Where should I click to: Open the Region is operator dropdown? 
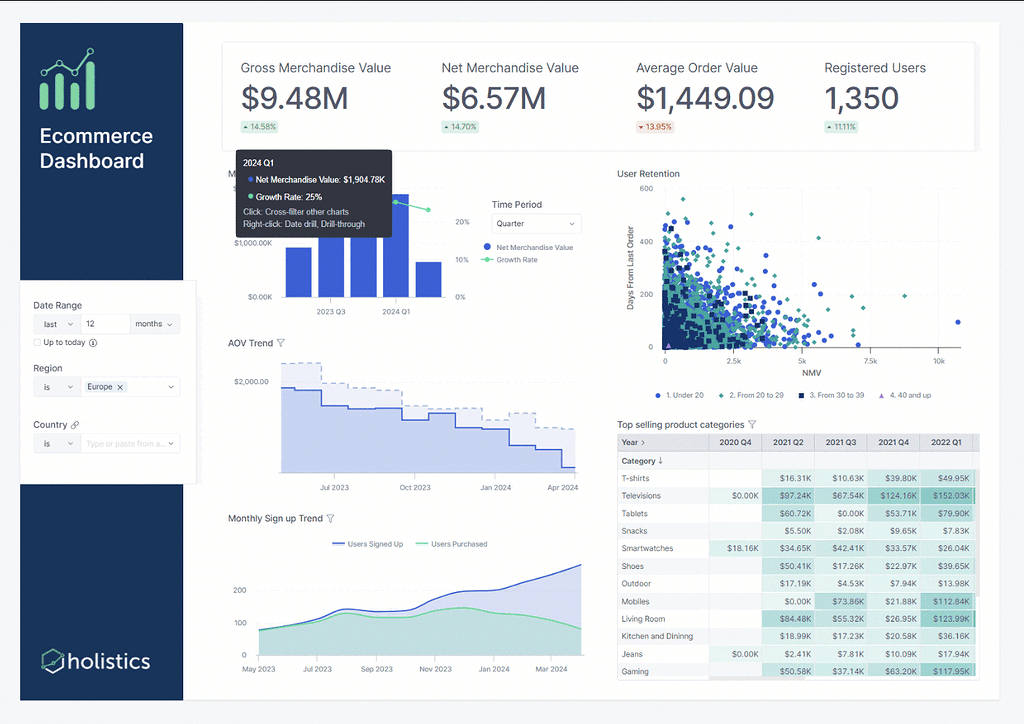55,387
